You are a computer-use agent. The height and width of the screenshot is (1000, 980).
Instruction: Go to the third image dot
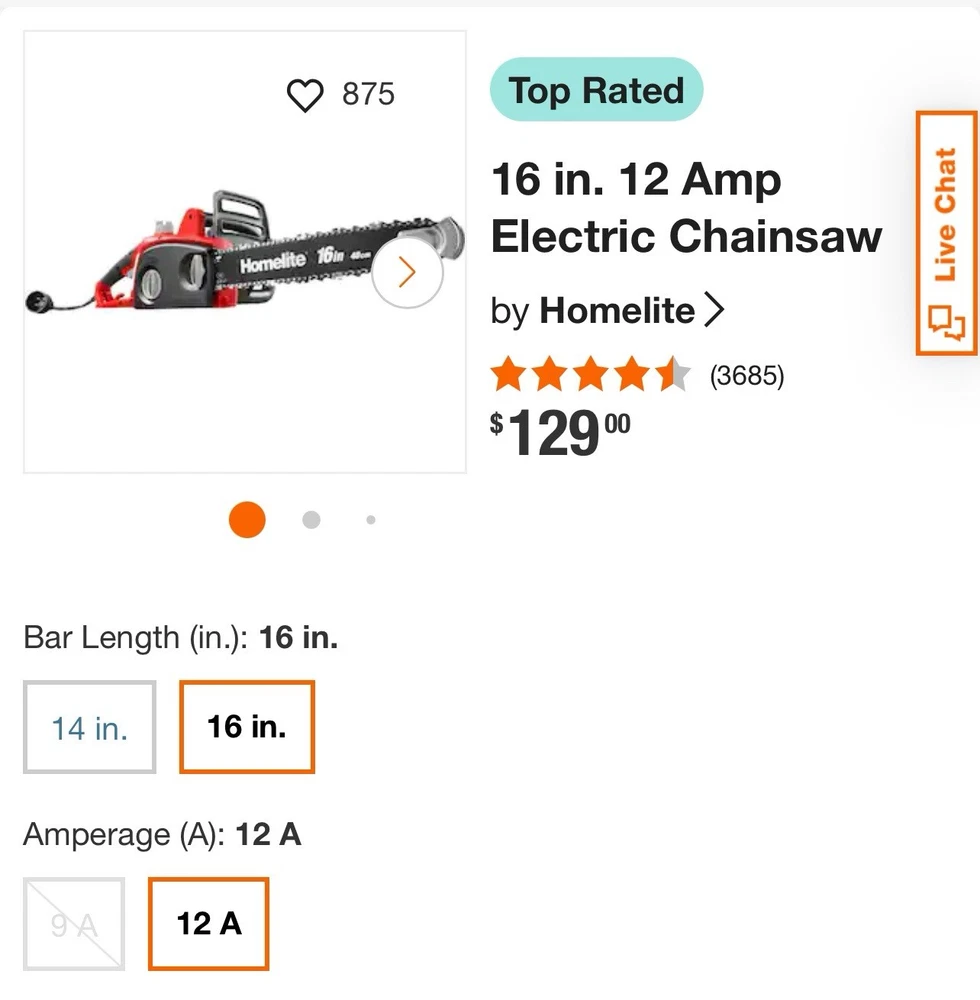tap(371, 520)
